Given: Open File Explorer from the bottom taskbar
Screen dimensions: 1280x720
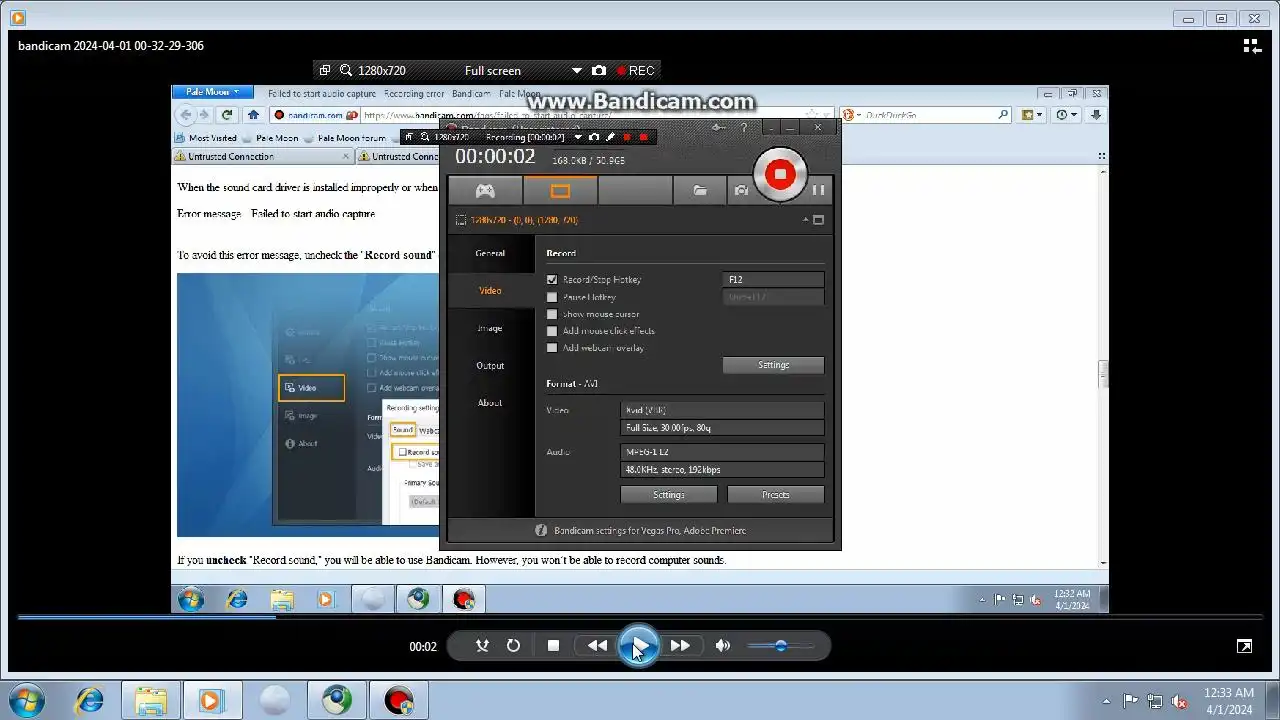Looking at the screenshot, I should pos(151,700).
